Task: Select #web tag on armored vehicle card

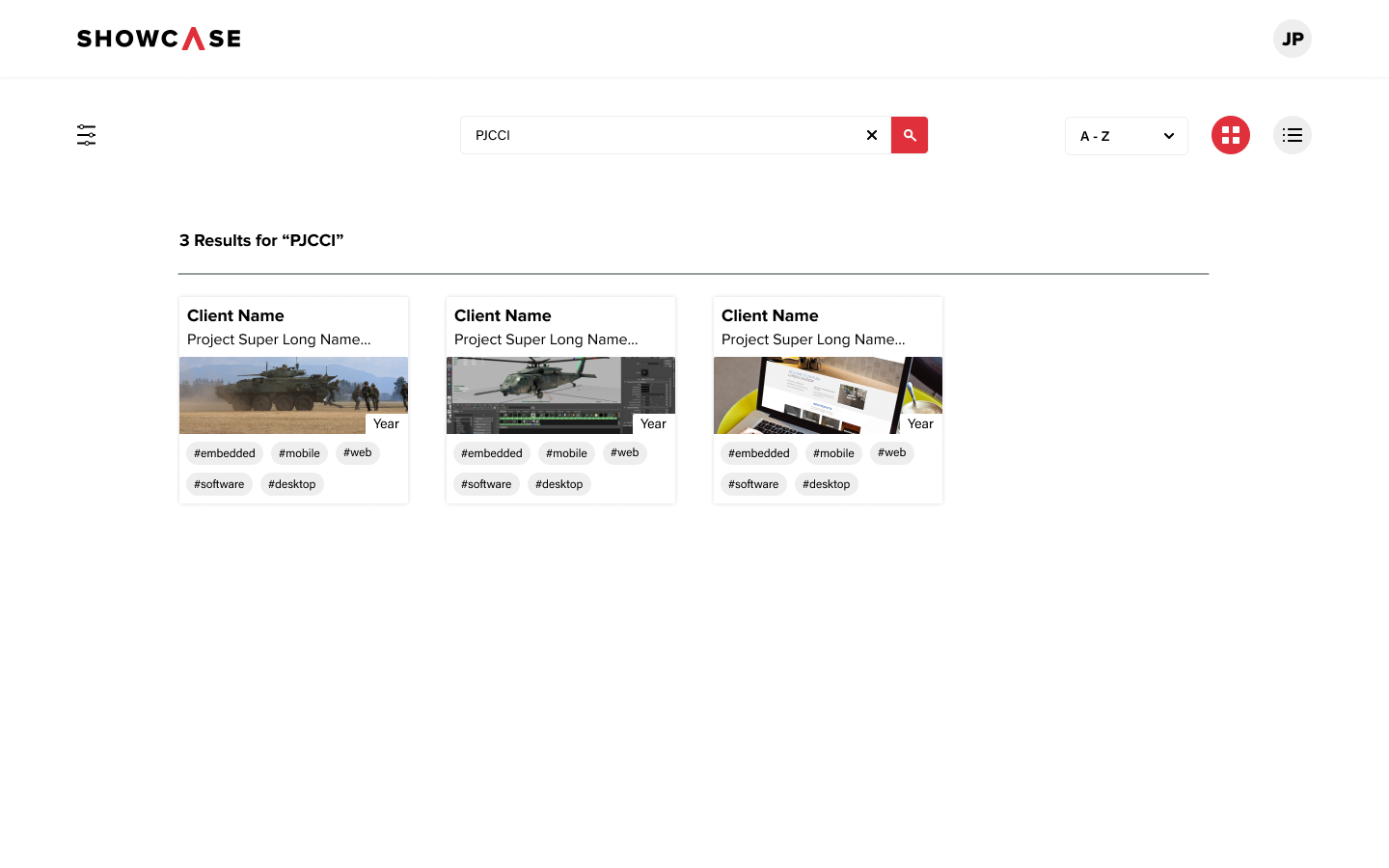Action: click(358, 452)
